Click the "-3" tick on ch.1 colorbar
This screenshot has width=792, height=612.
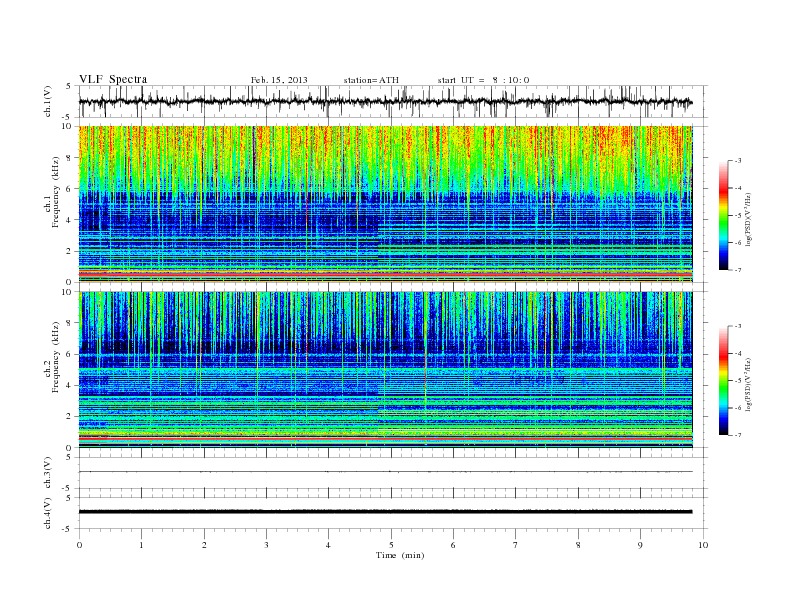738,161
